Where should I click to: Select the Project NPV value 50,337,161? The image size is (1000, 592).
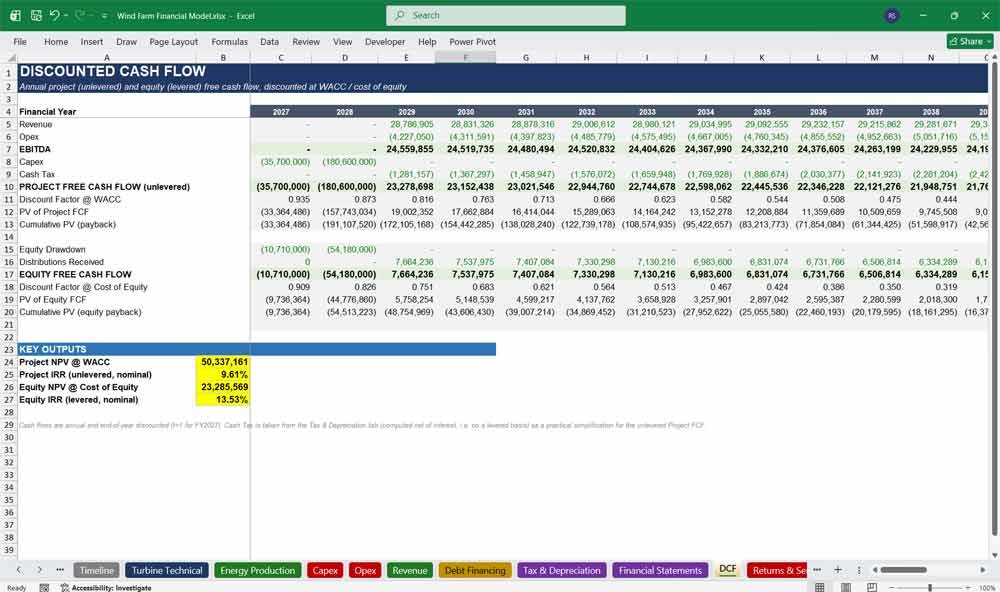[x=223, y=362]
